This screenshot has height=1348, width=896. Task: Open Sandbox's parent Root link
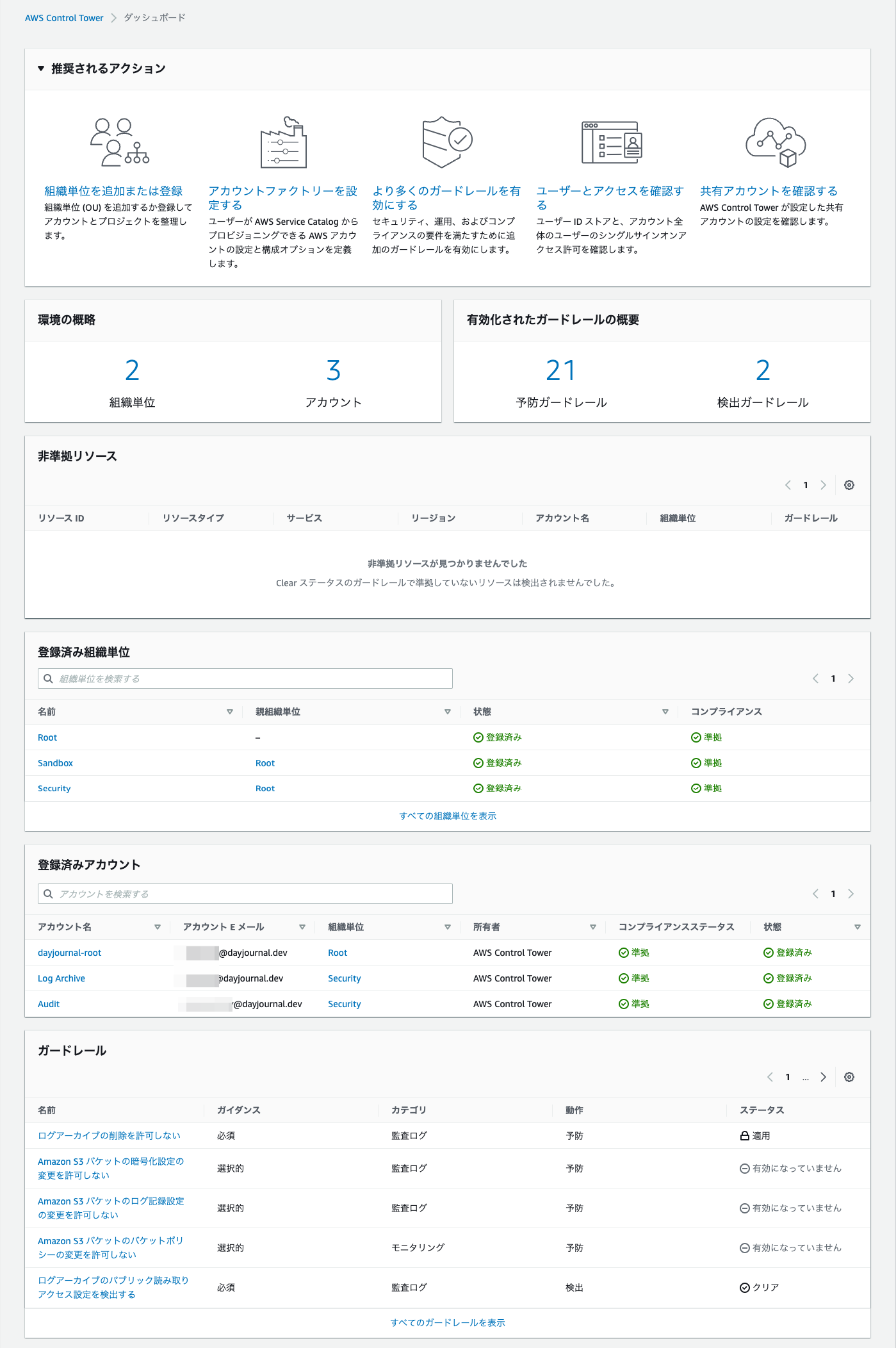pyautogui.click(x=265, y=763)
